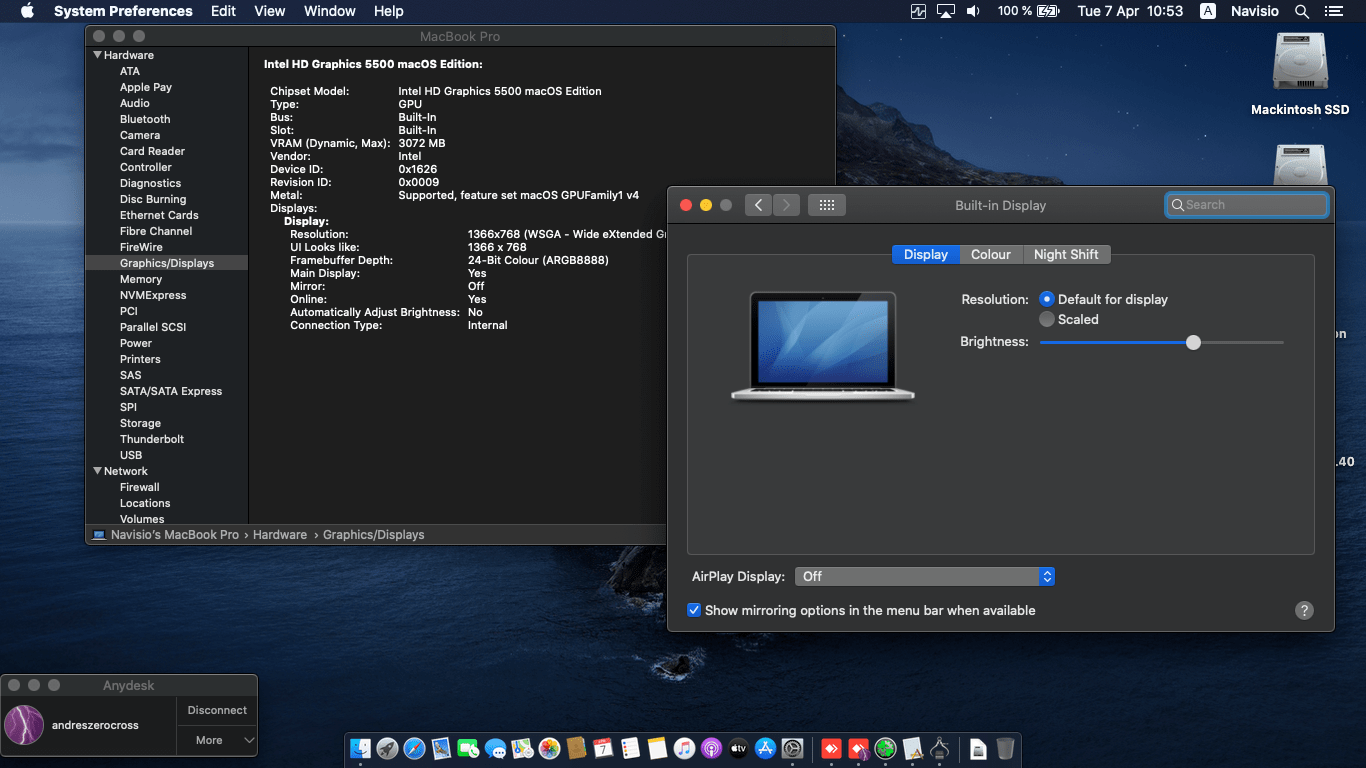The height and width of the screenshot is (768, 1366).
Task: Toggle Show mirroring options checkbox
Action: [694, 610]
